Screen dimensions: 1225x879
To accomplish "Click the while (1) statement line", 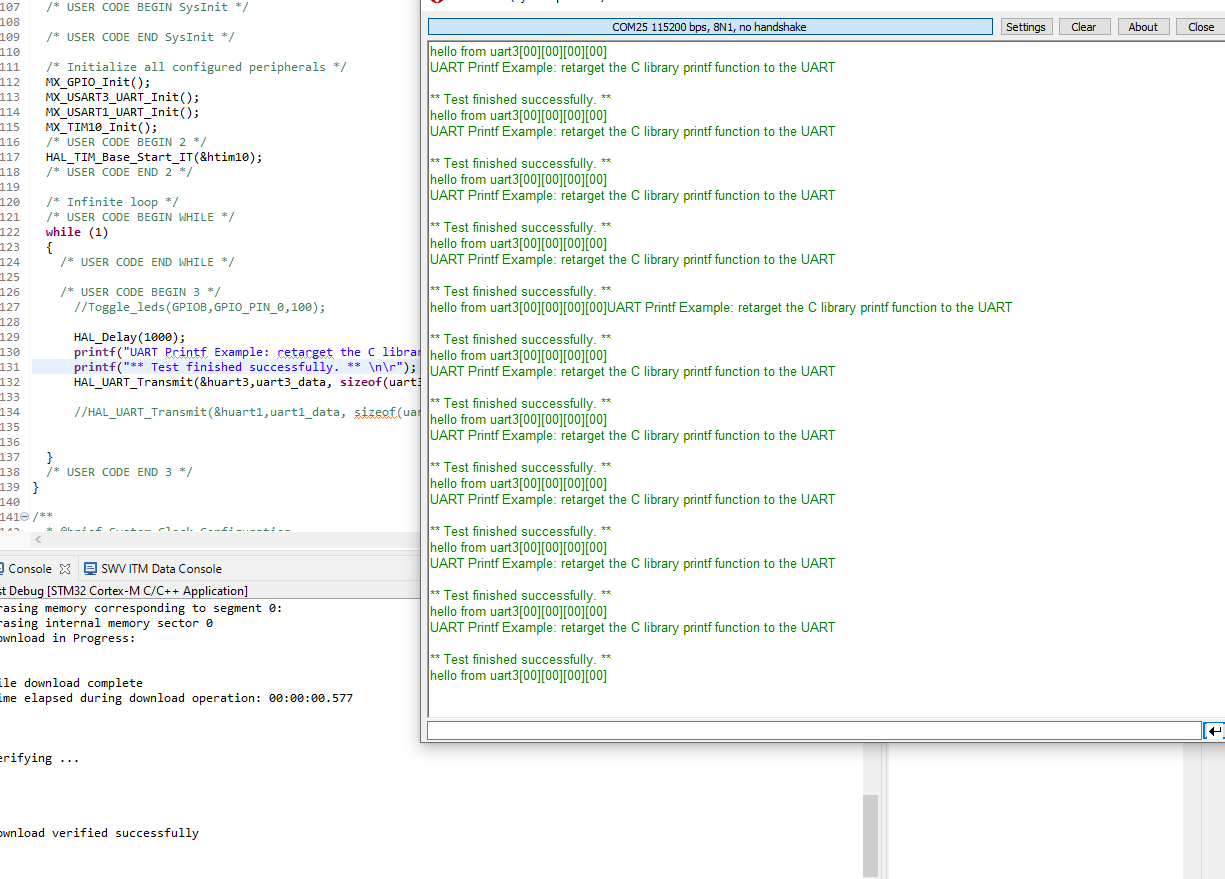I will pyautogui.click(x=76, y=232).
